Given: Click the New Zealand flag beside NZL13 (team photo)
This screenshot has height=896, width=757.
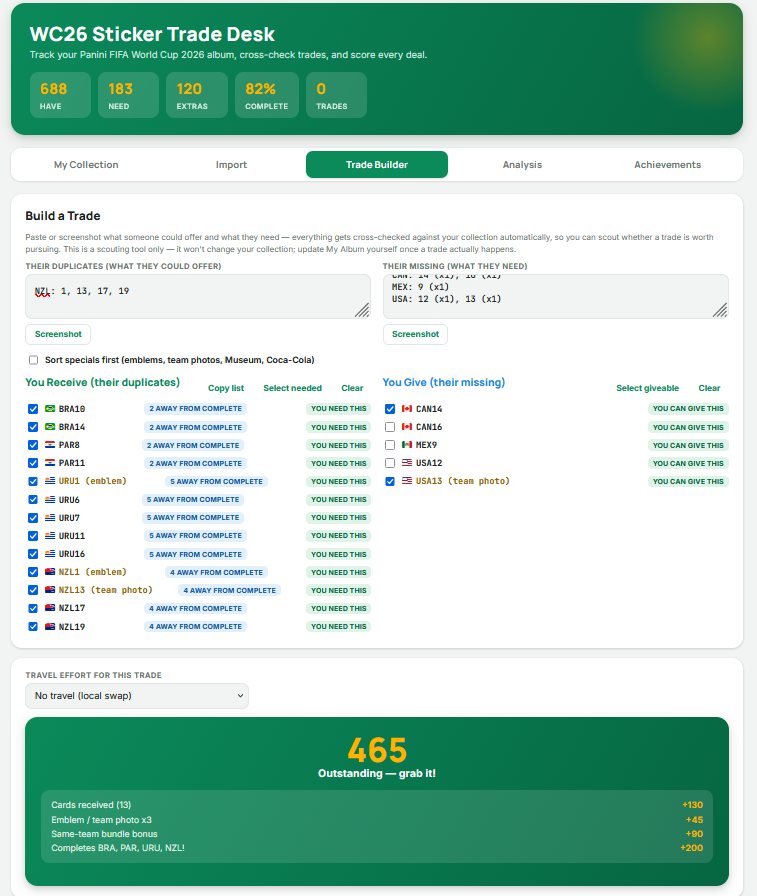Looking at the screenshot, I should tap(50, 590).
